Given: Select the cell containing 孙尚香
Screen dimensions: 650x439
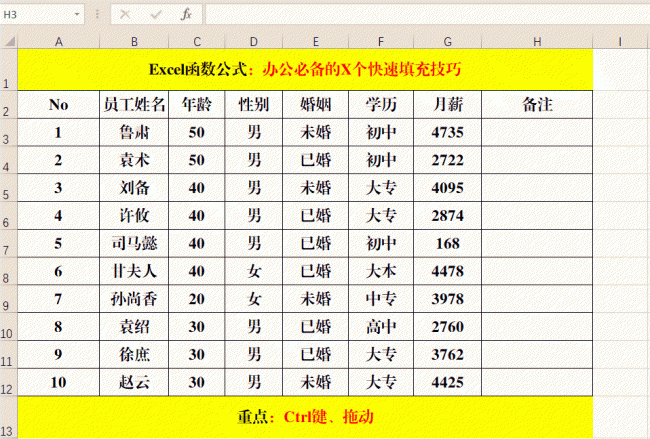Looking at the screenshot, I should 134,299.
